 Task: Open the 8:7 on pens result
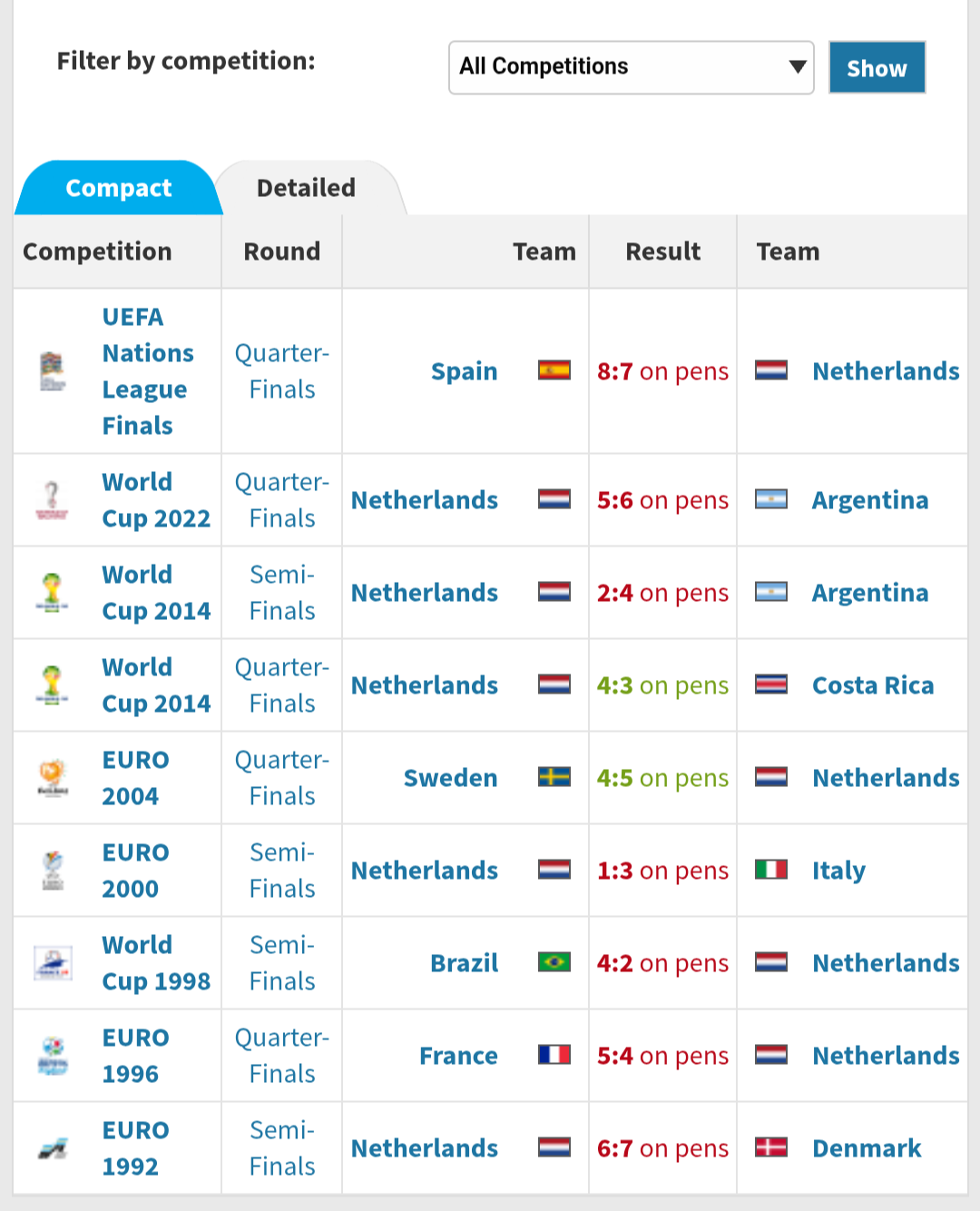[662, 371]
